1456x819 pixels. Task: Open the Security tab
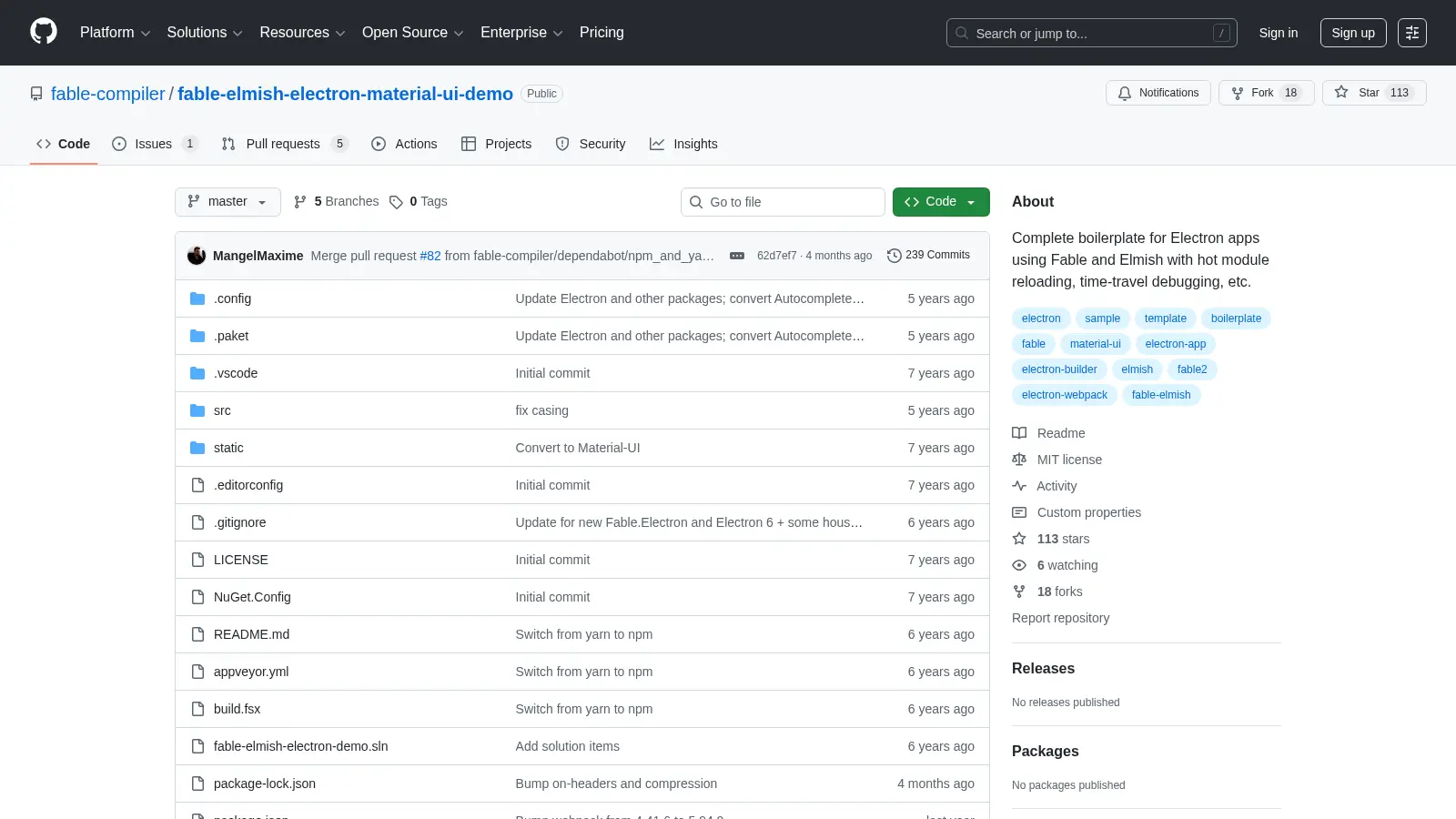point(591,144)
